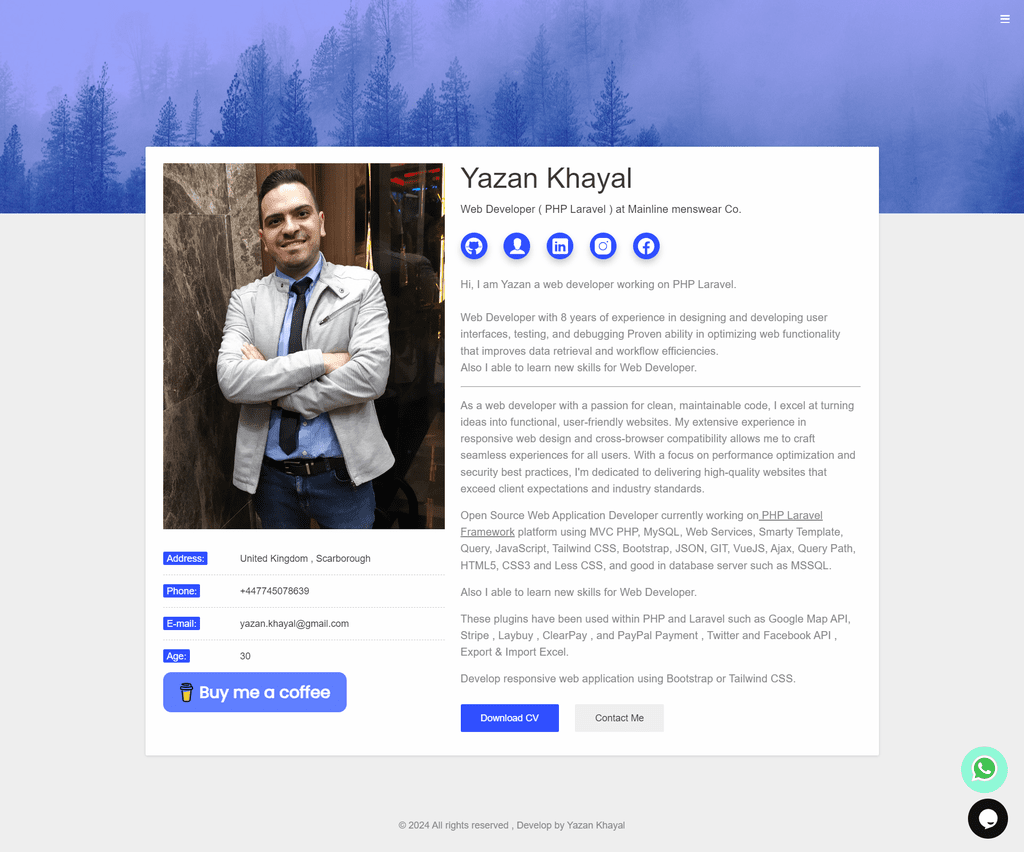This screenshot has height=852, width=1024.
Task: Open the WhatsApp chat floating button
Action: [984, 770]
